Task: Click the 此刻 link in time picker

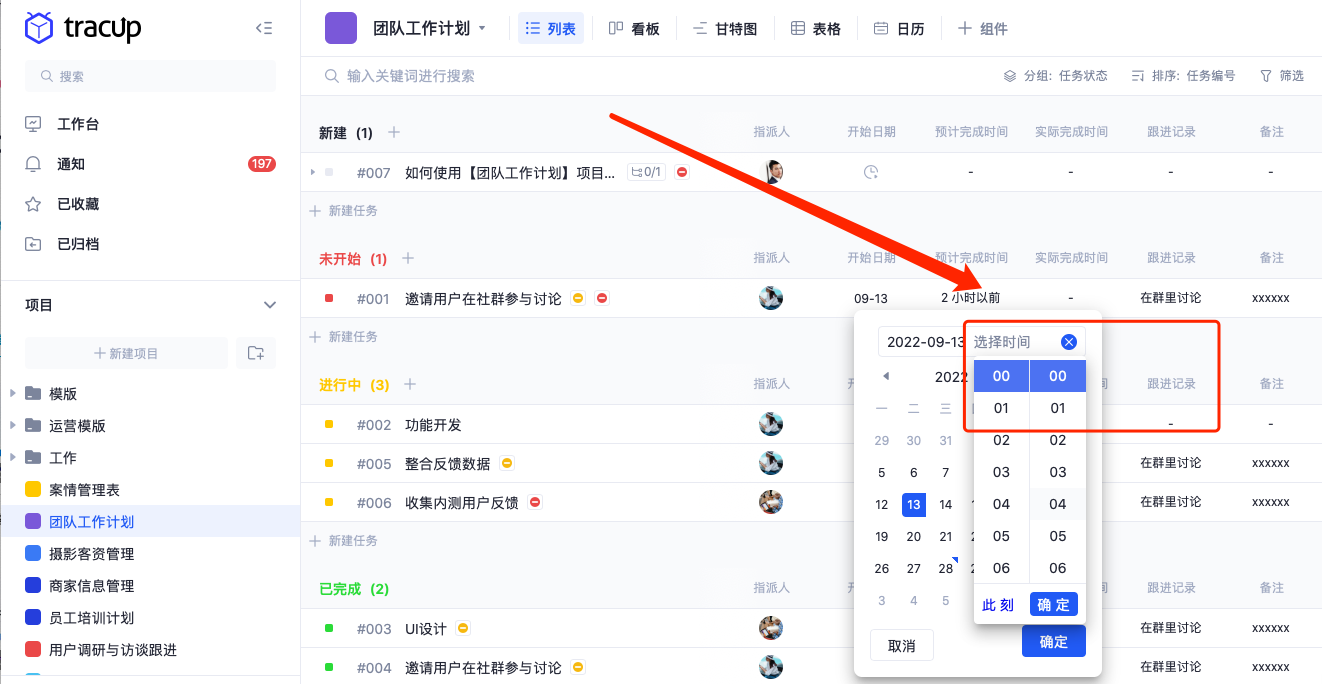Action: tap(998, 605)
